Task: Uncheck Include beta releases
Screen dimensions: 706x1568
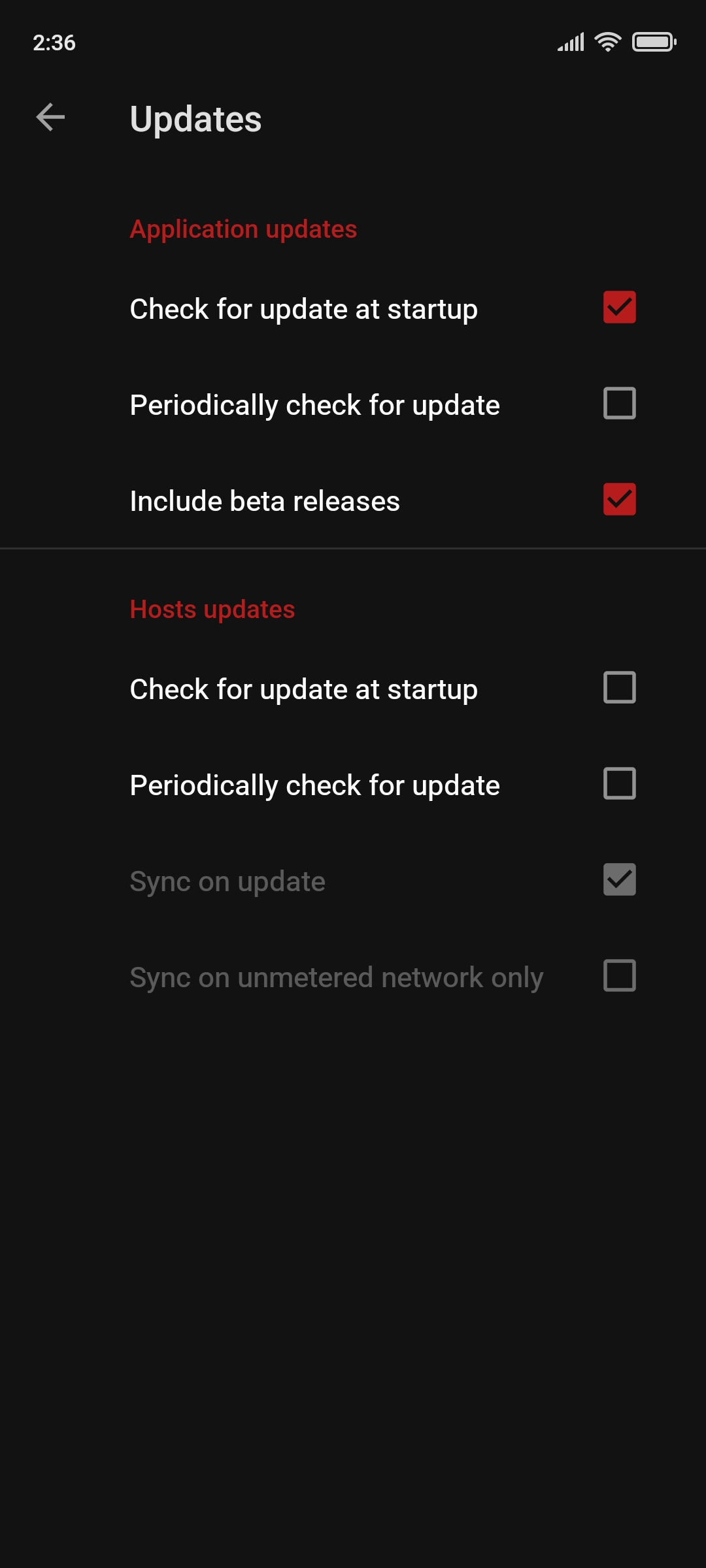Action: (618, 500)
